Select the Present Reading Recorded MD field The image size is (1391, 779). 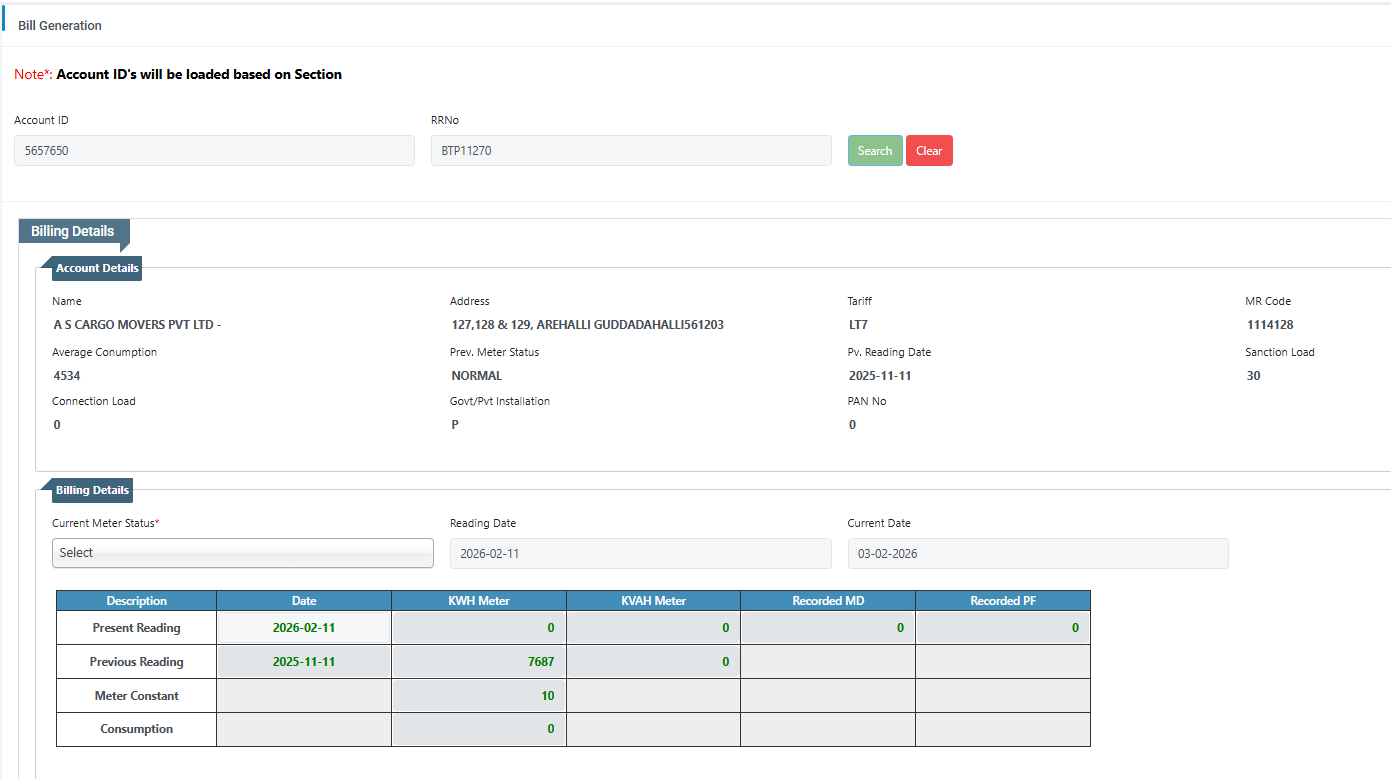pyautogui.click(x=828, y=628)
